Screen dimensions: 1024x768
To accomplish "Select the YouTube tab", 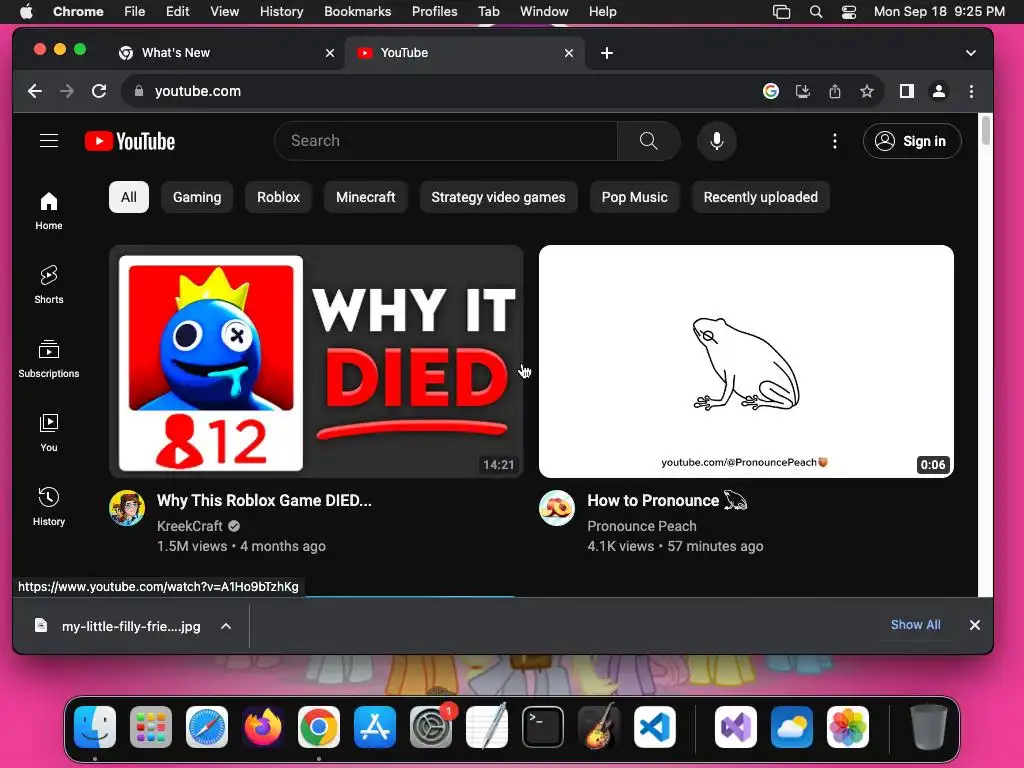I will [465, 53].
